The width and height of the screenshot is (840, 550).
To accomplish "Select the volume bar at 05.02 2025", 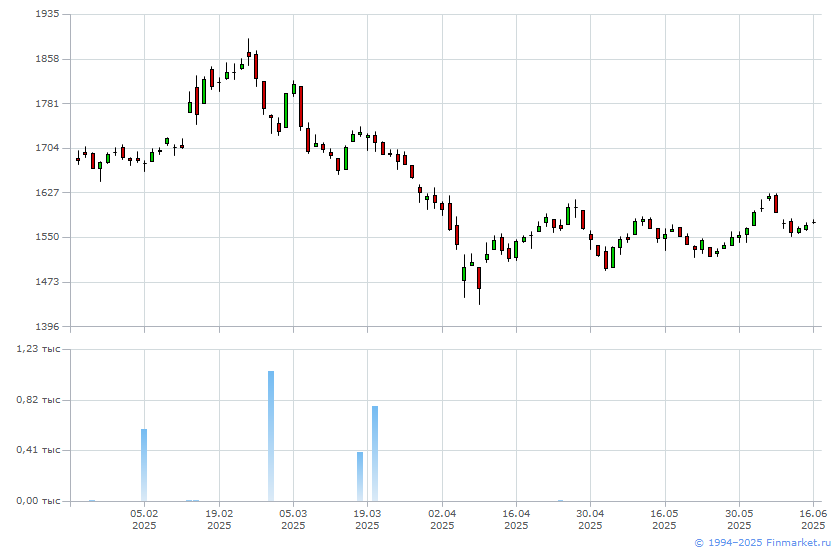I will click(x=144, y=465).
